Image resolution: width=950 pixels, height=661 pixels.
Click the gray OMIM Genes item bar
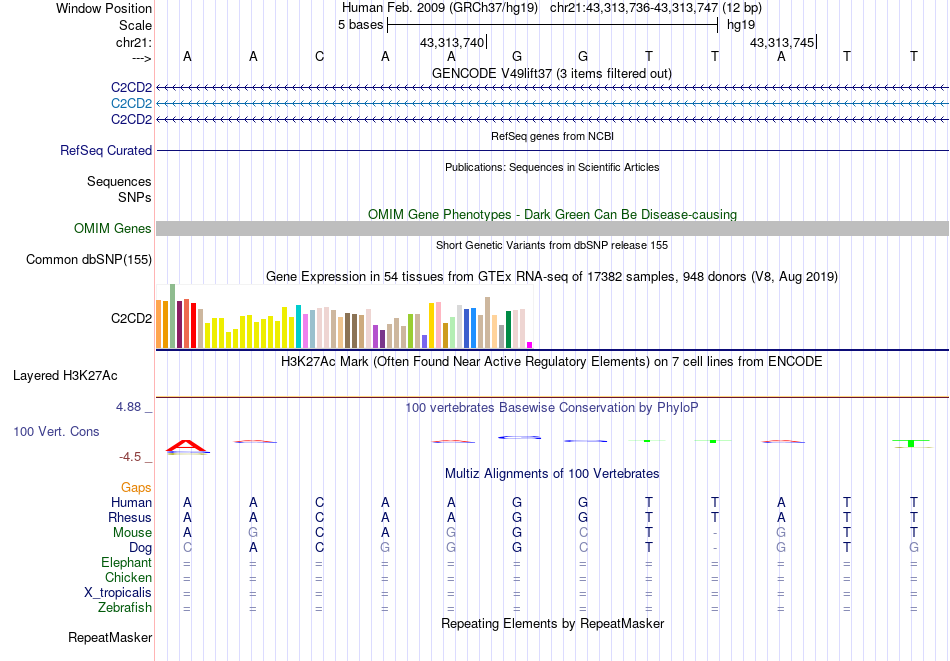(552, 228)
